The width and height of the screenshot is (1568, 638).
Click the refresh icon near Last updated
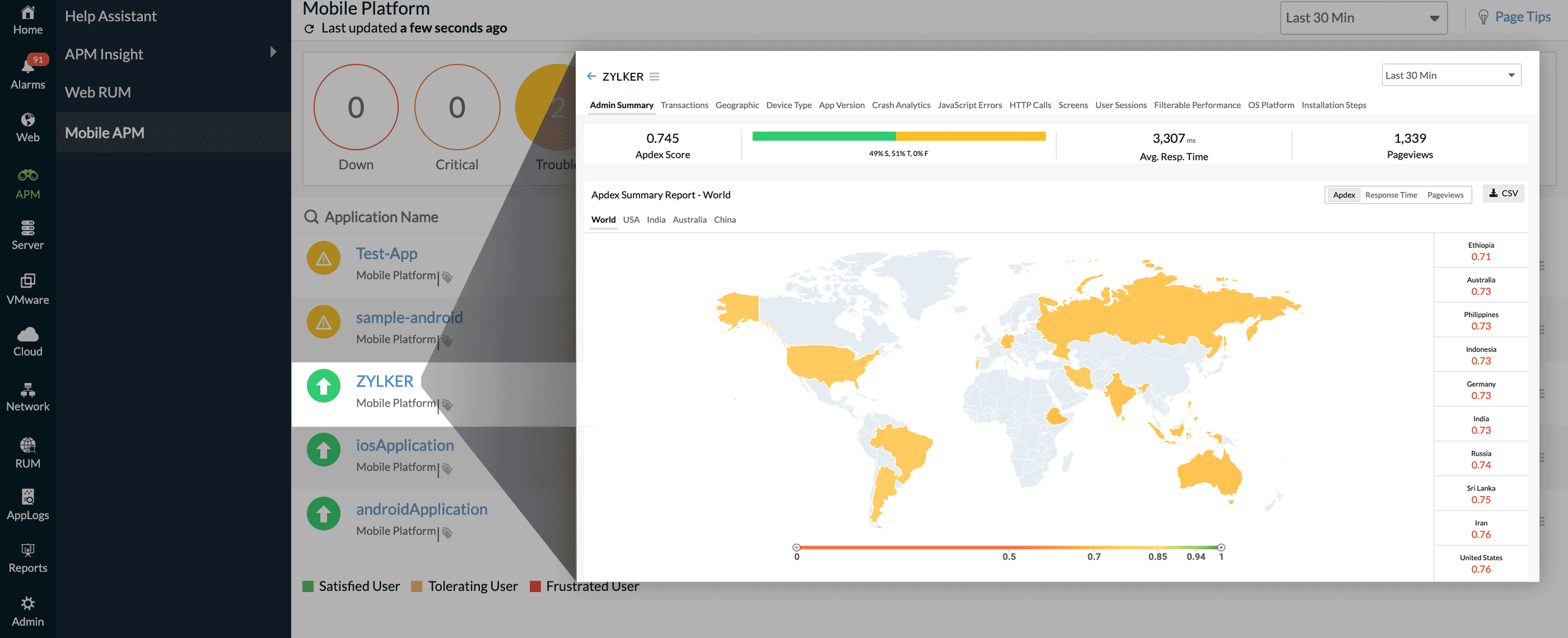(309, 29)
